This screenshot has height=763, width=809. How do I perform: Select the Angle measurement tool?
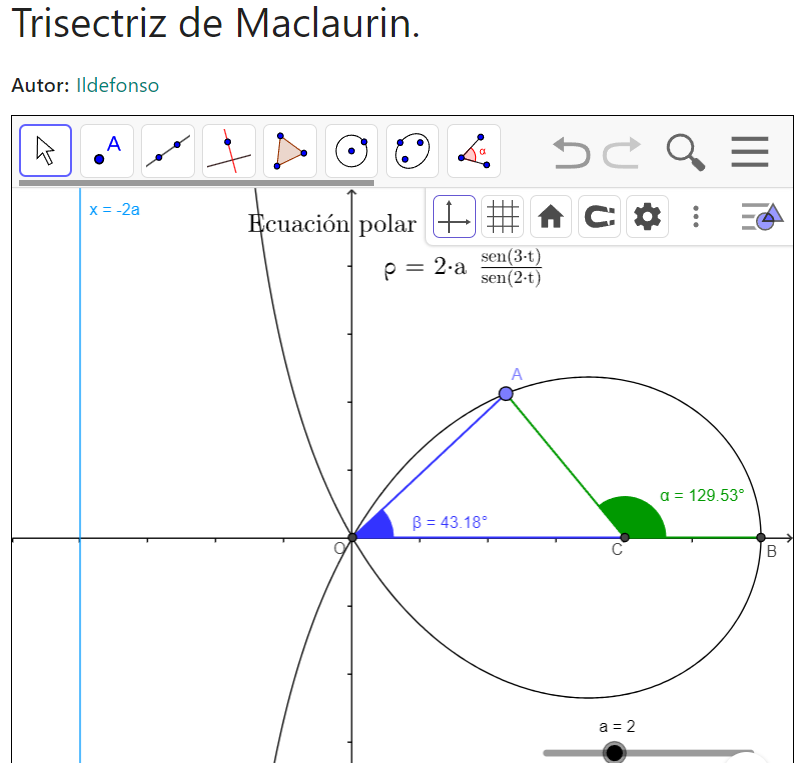click(x=473, y=151)
